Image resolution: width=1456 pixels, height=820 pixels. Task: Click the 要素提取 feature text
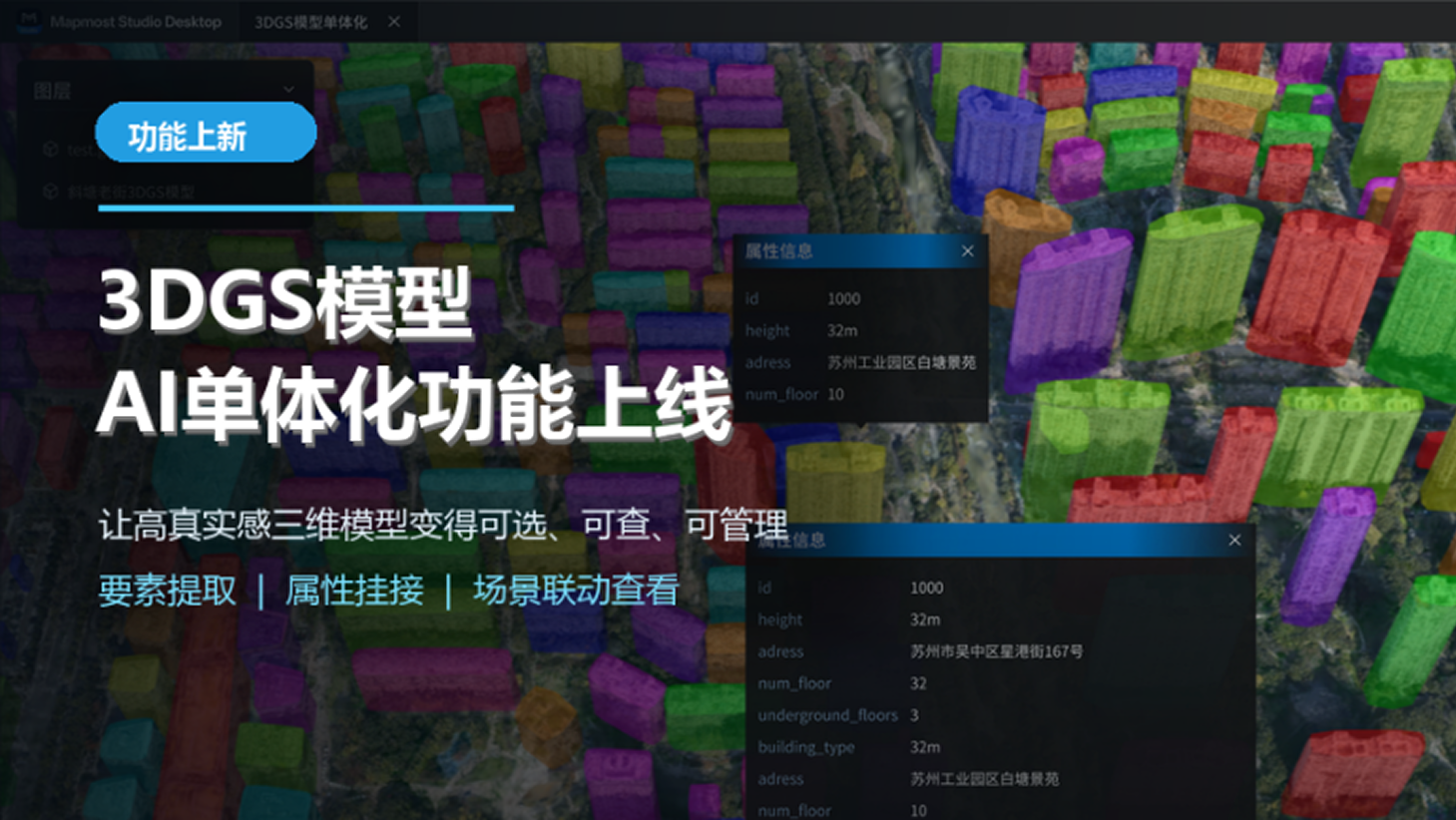(168, 591)
